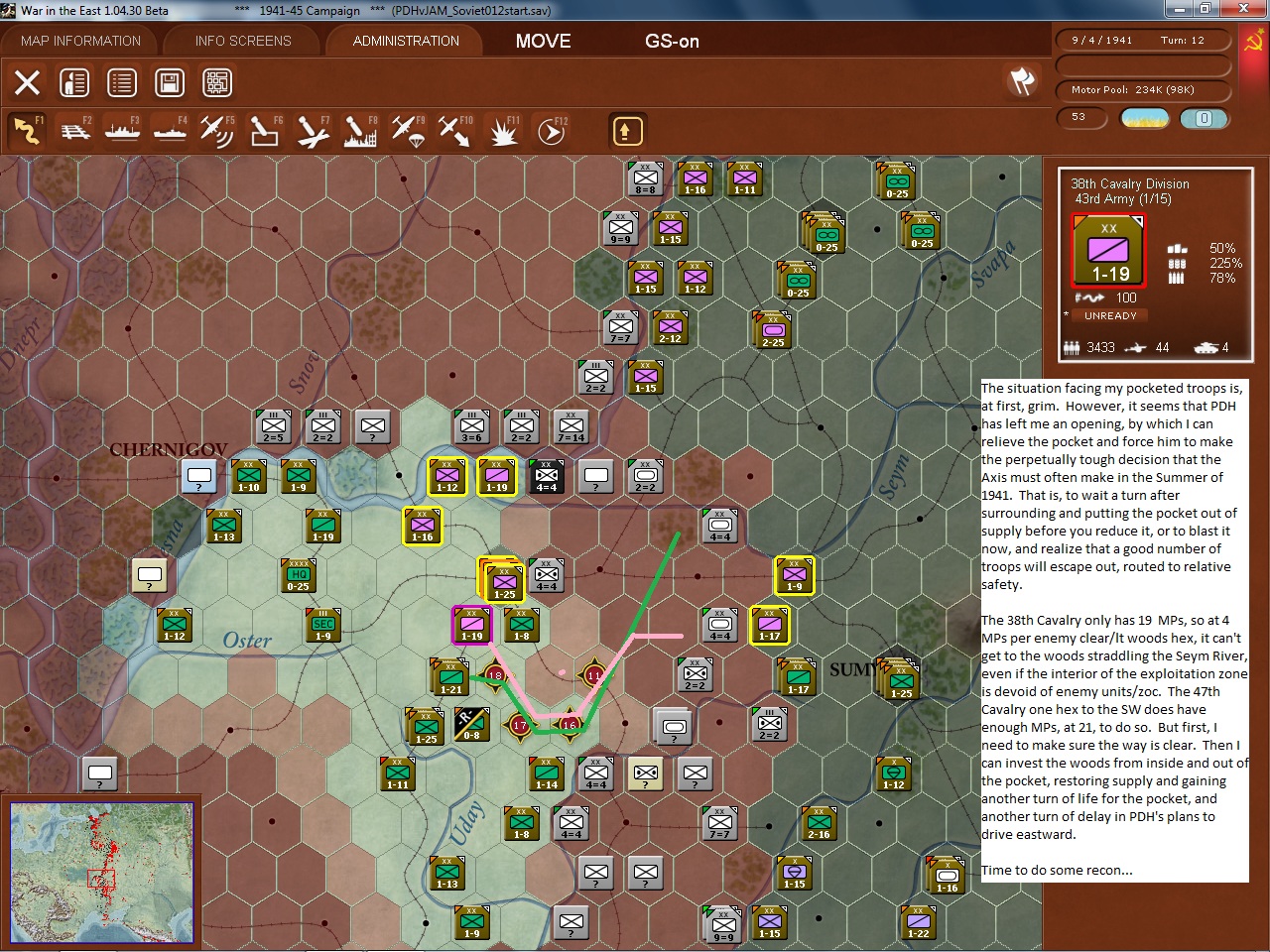Select the F4 amphibious ship icon
Image resolution: width=1270 pixels, height=952 pixels.
(x=171, y=130)
